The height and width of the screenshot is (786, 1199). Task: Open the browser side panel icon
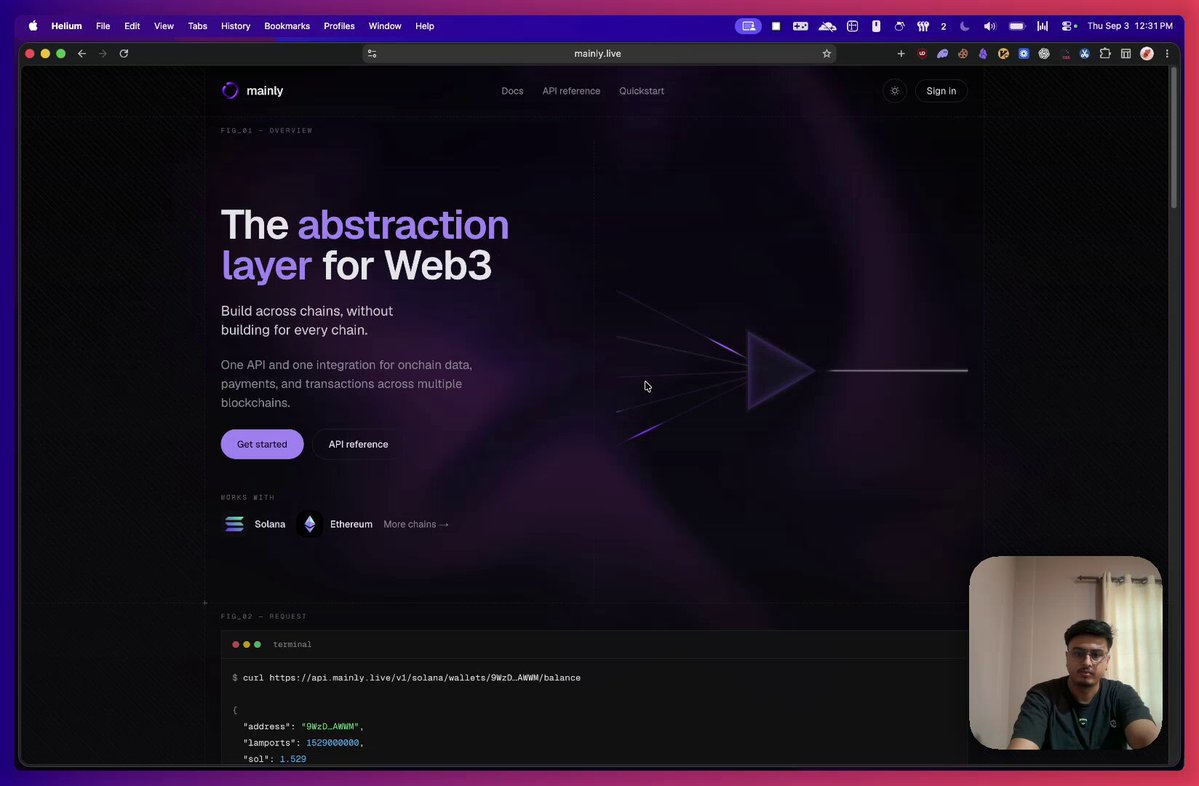[x=1126, y=54]
